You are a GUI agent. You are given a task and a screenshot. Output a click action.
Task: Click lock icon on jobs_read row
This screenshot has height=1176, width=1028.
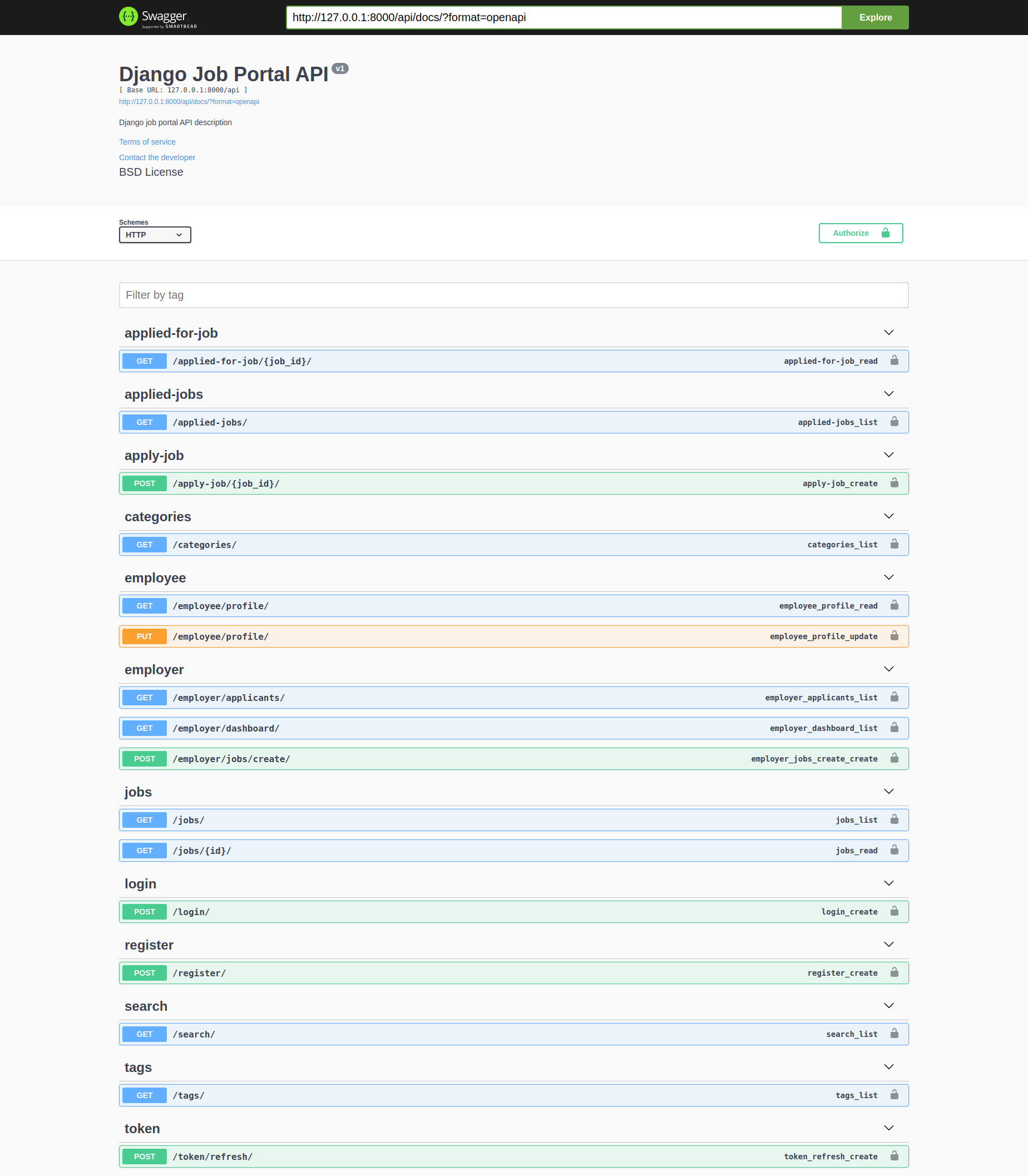pyautogui.click(x=894, y=850)
